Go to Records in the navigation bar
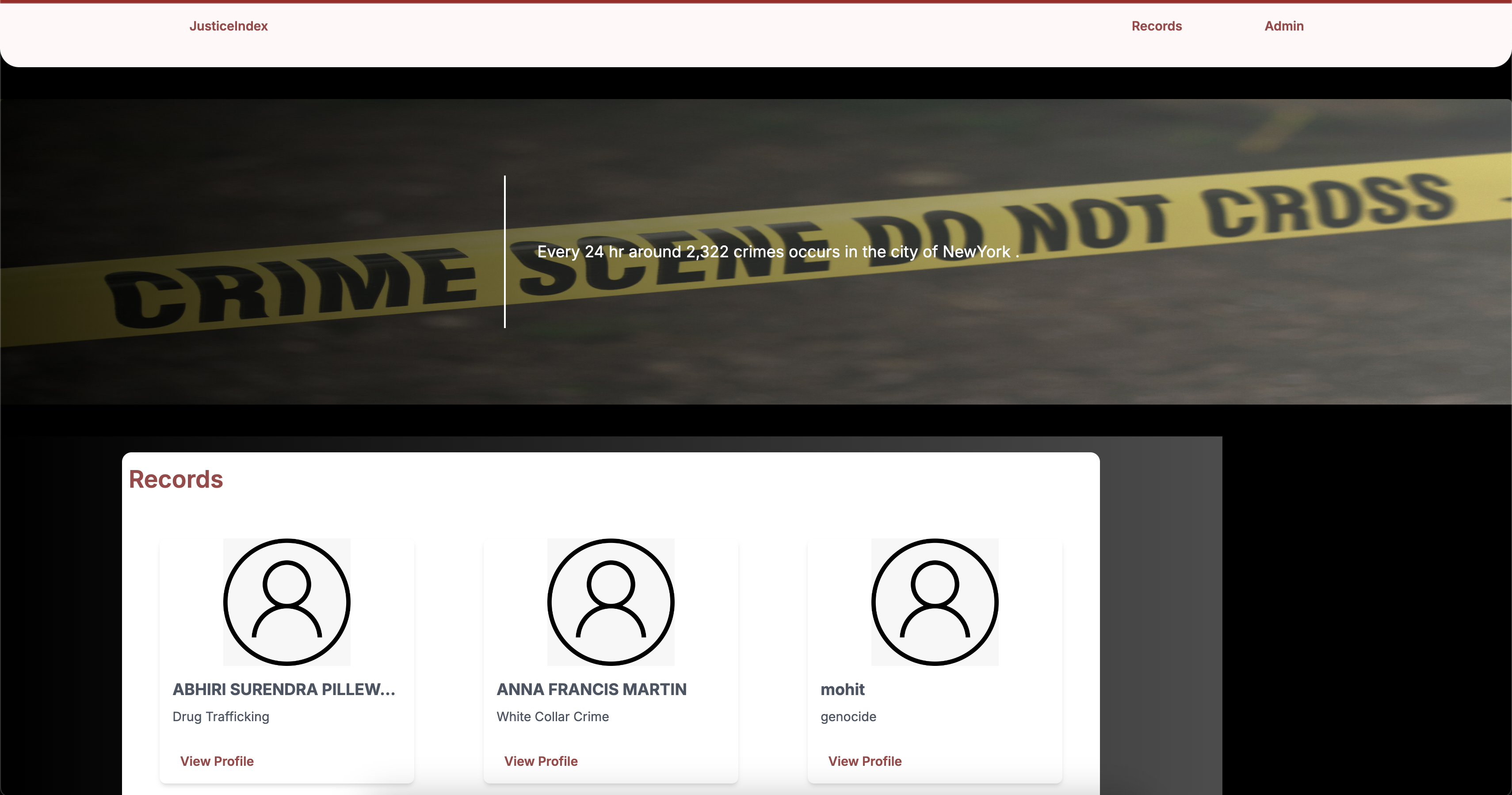This screenshot has height=795, width=1512. (1156, 26)
